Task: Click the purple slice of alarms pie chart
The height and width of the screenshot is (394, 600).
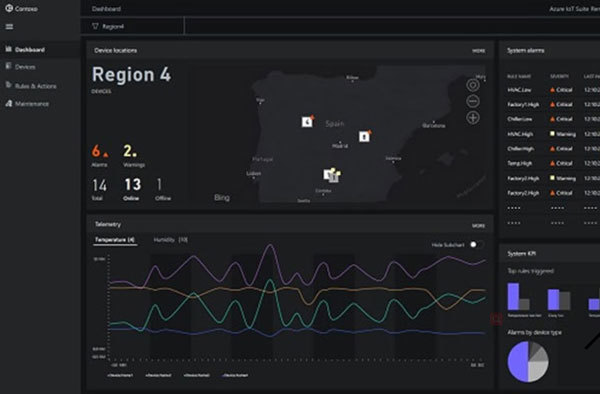Action: [x=518, y=361]
